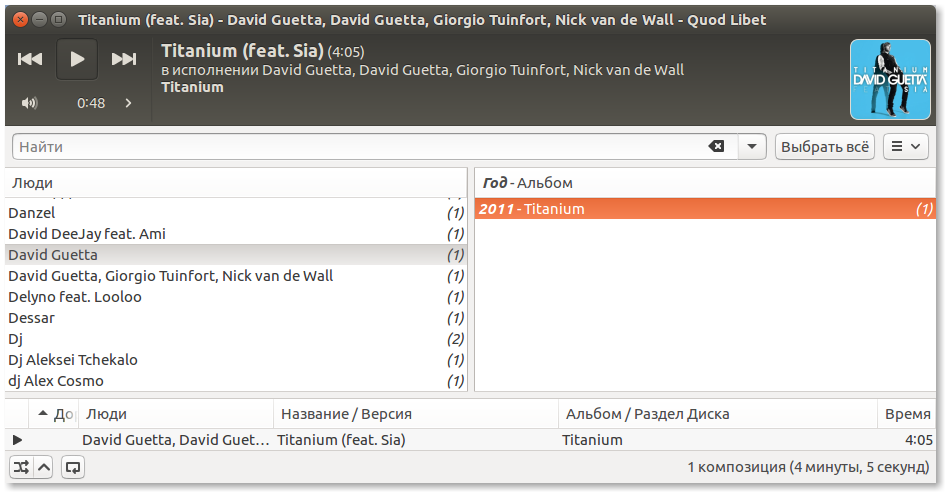The width and height of the screenshot is (945, 492).
Task: Toggle repeat playback mode
Action: click(73, 466)
